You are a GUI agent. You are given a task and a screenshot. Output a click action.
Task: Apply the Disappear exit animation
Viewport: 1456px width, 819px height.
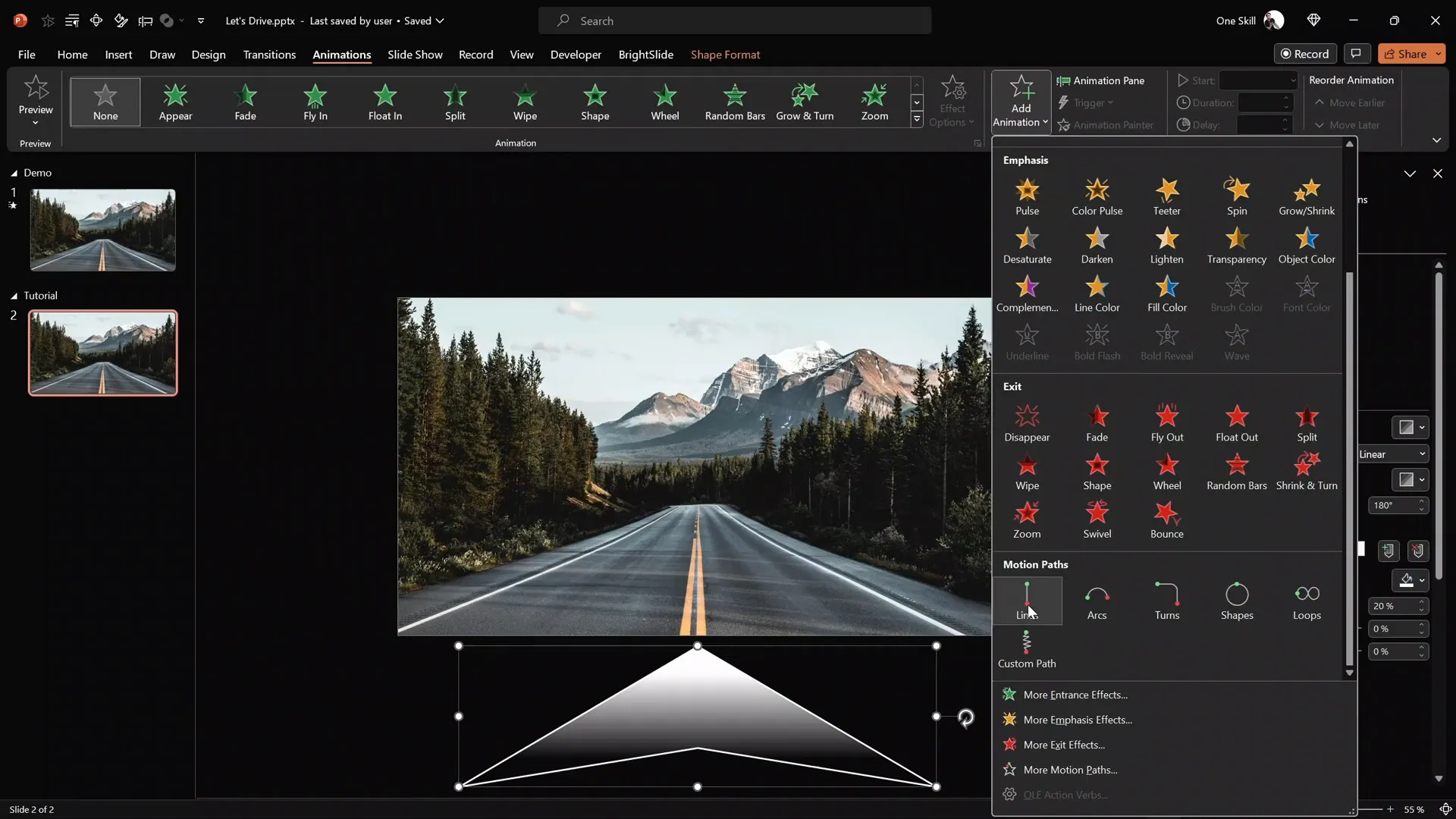(1027, 423)
